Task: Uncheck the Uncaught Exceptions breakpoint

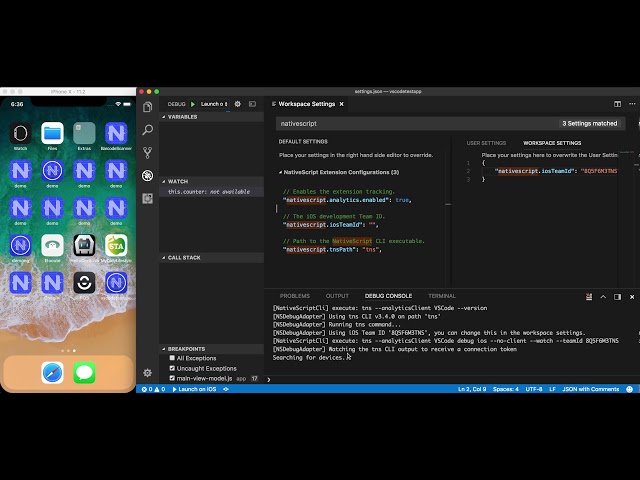Action: pos(172,368)
